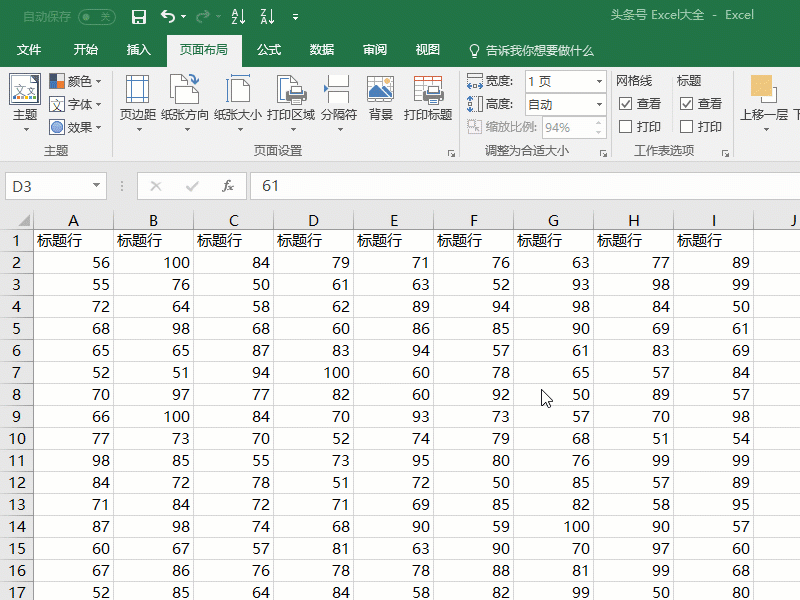Select cell A1 标题行
Image resolution: width=800 pixels, height=600 pixels.
coord(73,240)
